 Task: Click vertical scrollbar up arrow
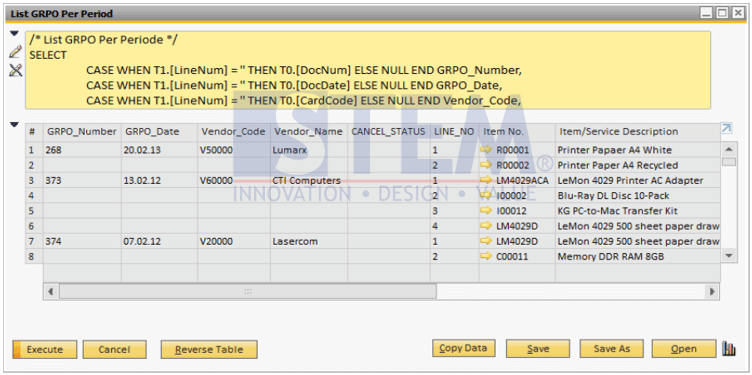coord(729,149)
